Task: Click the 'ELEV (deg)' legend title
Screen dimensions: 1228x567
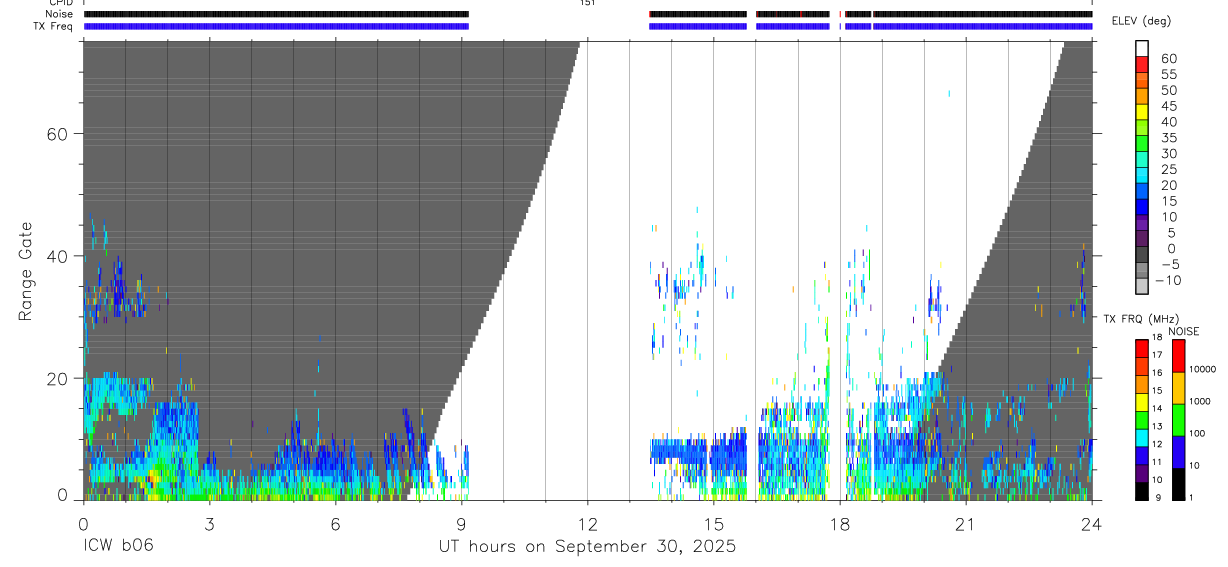Action: [1141, 21]
